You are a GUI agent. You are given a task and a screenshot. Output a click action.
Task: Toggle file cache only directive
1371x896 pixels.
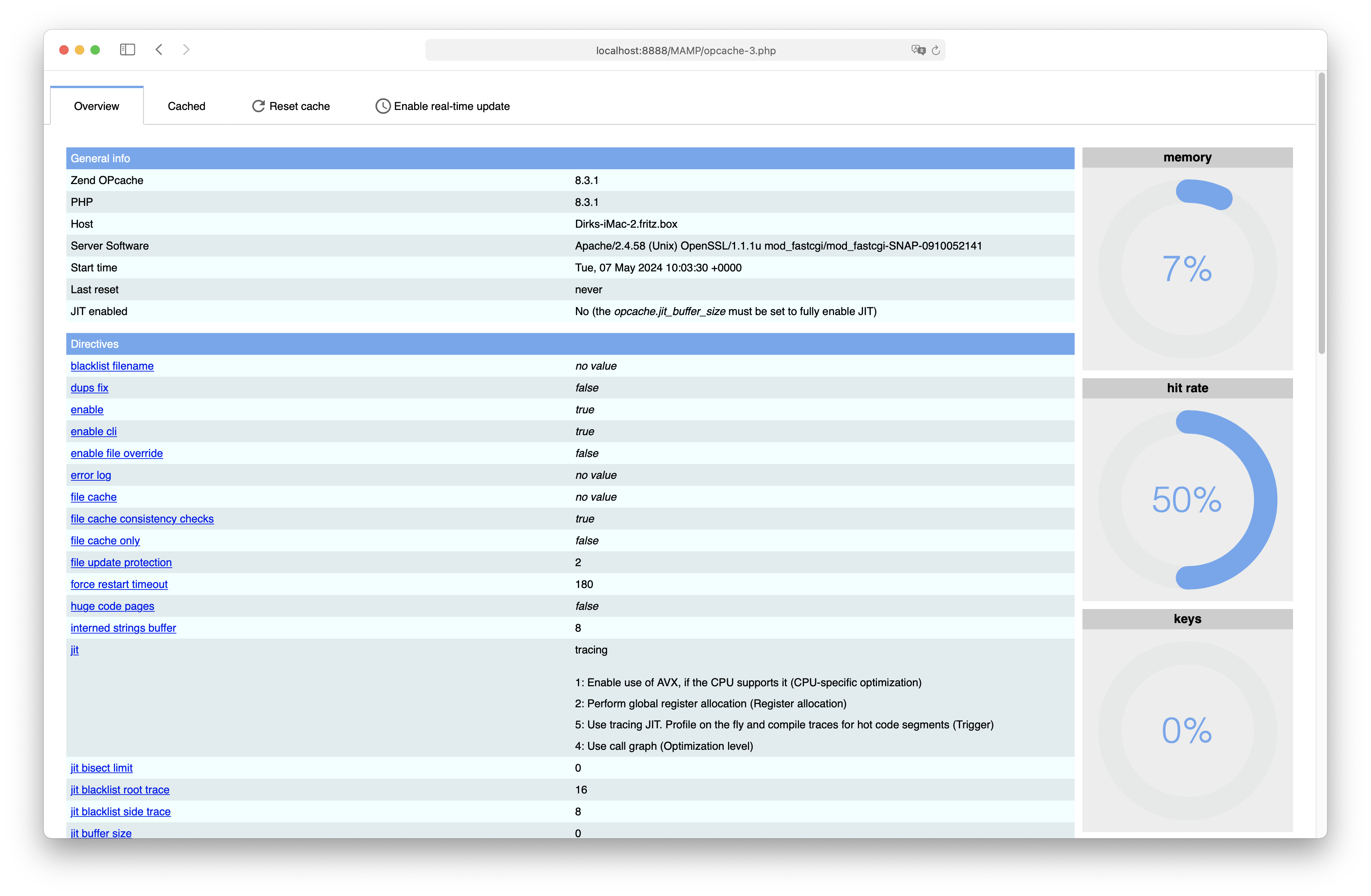pyautogui.click(x=104, y=540)
